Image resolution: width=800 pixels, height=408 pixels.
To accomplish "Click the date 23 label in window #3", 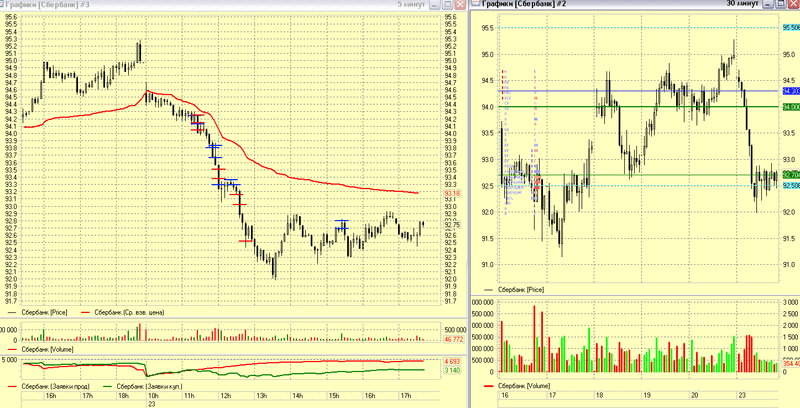I will point(152,403).
